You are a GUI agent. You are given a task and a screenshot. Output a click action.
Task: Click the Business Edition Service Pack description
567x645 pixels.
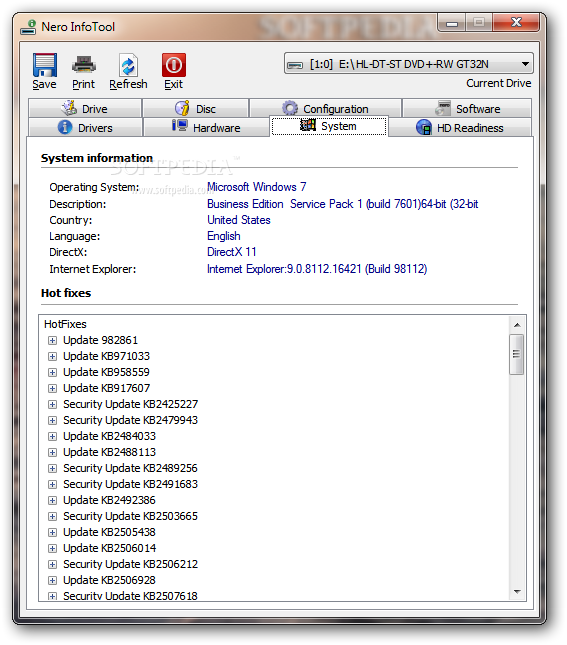[x=342, y=204]
